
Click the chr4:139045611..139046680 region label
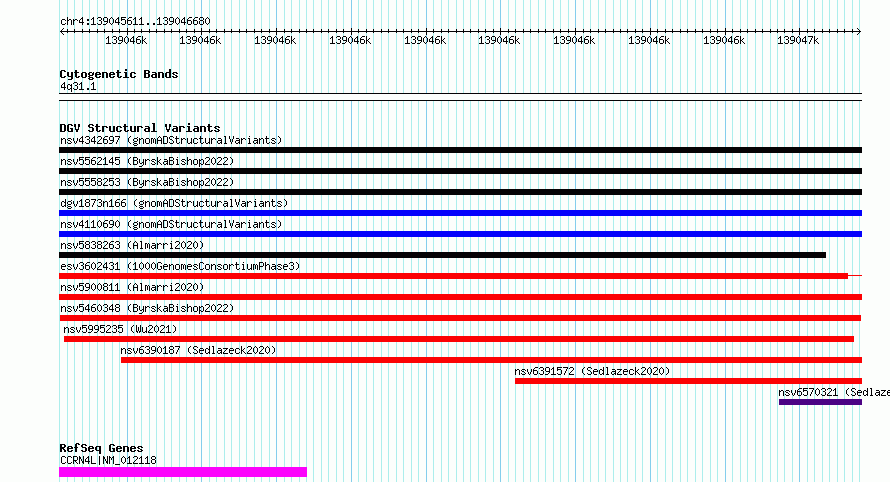(135, 22)
